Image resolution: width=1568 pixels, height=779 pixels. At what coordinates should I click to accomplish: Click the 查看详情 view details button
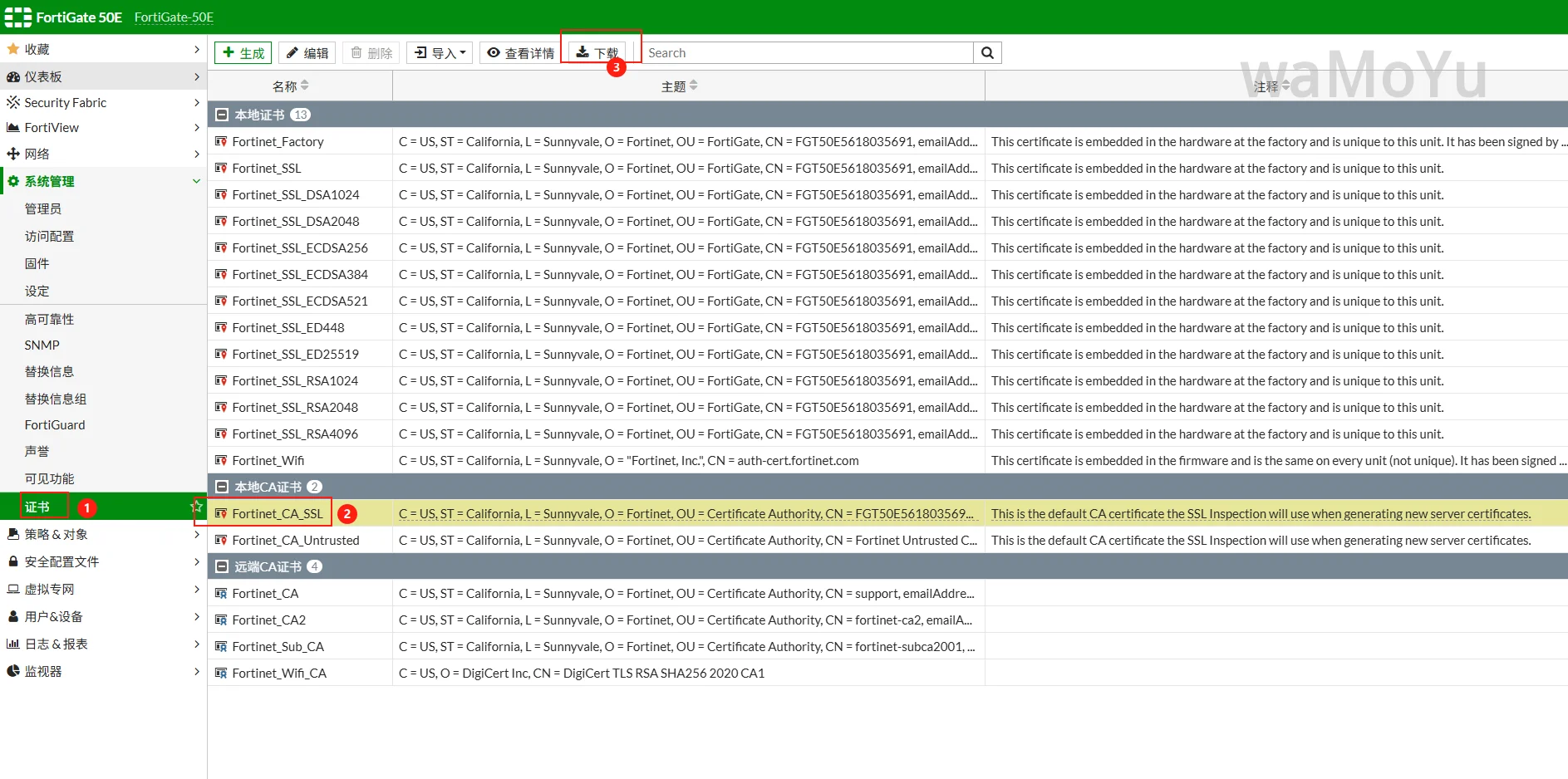[520, 52]
